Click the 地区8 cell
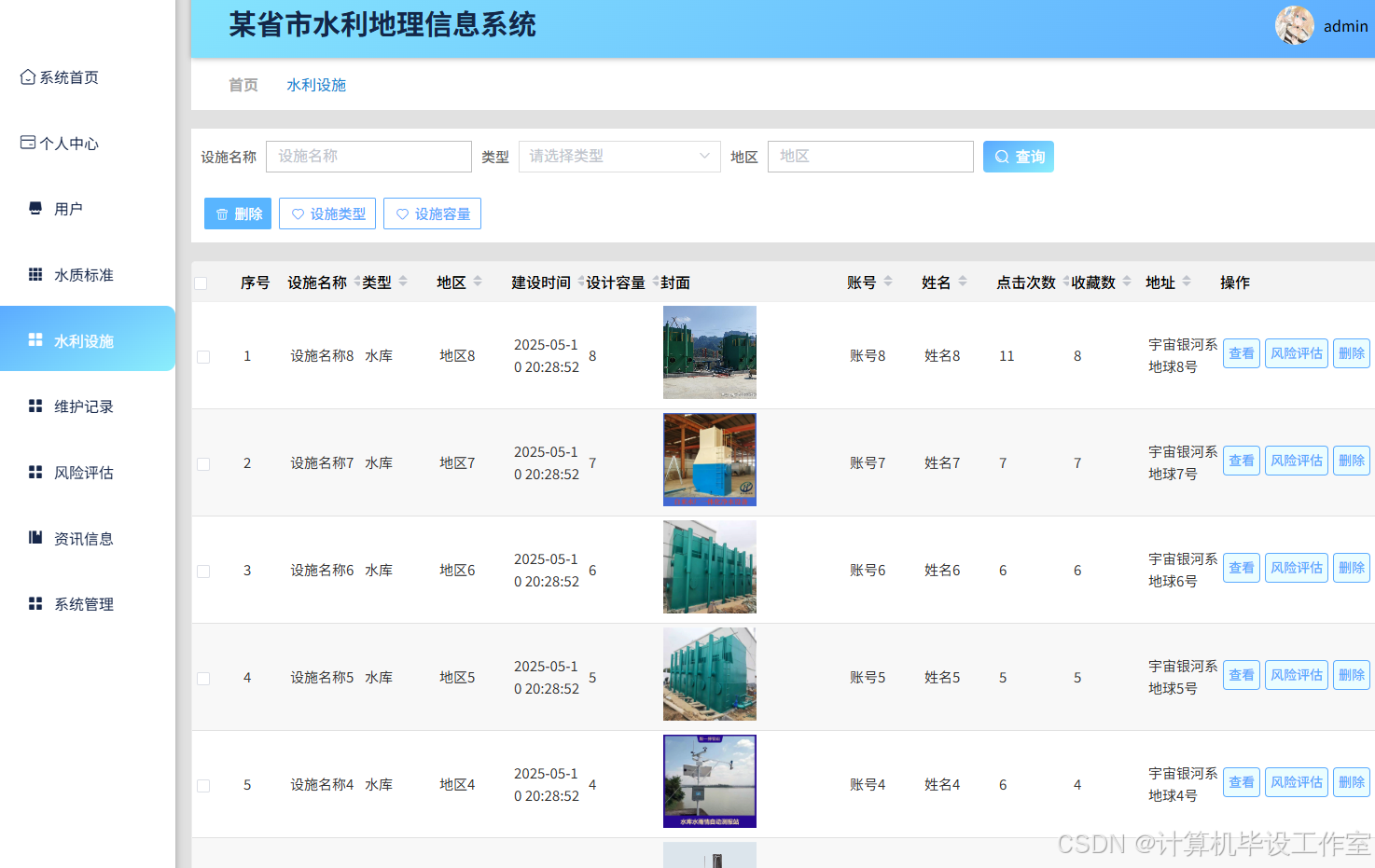Screen dimensions: 1375x868 tap(457, 355)
